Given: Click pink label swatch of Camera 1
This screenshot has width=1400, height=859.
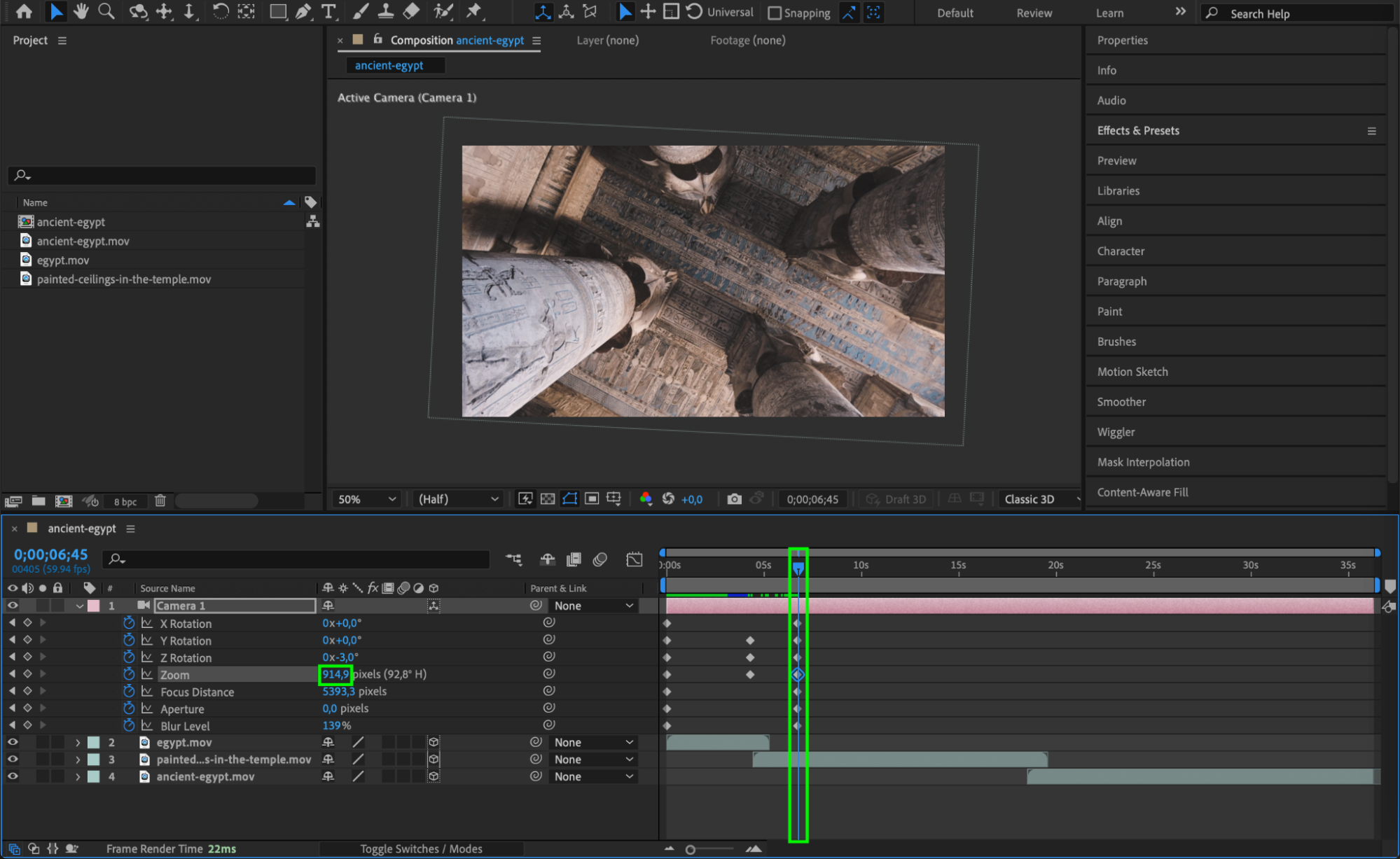Looking at the screenshot, I should (94, 606).
